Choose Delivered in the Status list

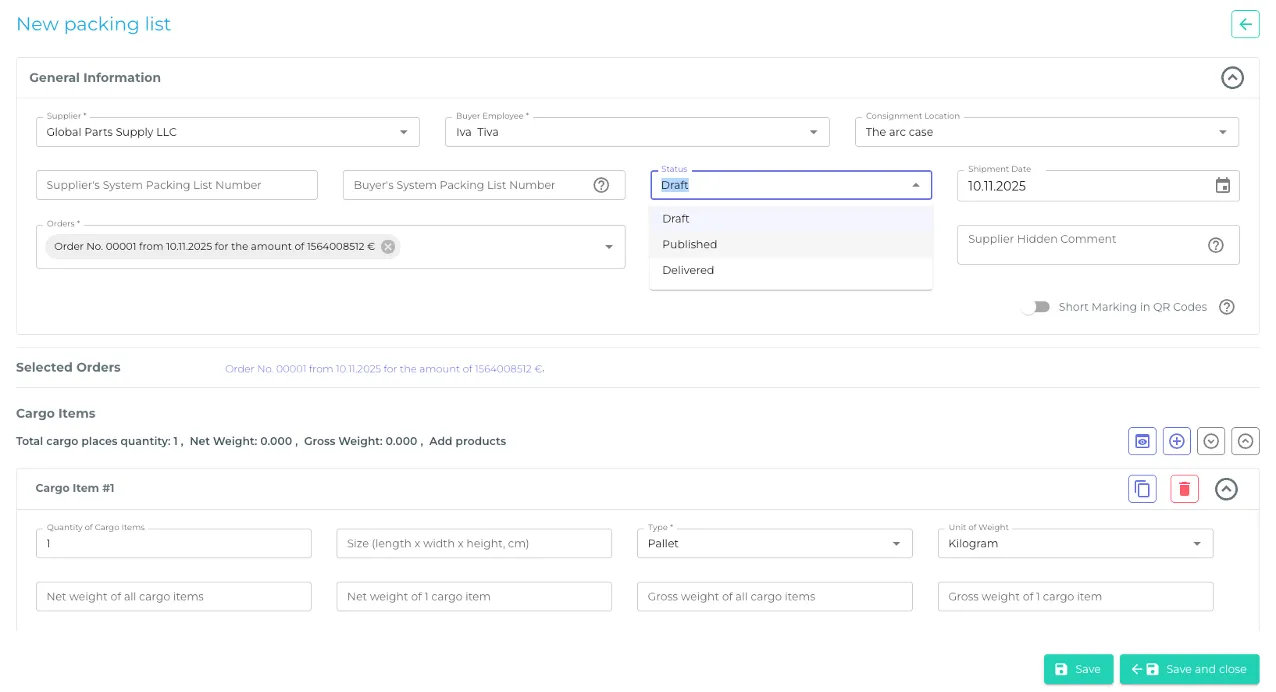(688, 270)
